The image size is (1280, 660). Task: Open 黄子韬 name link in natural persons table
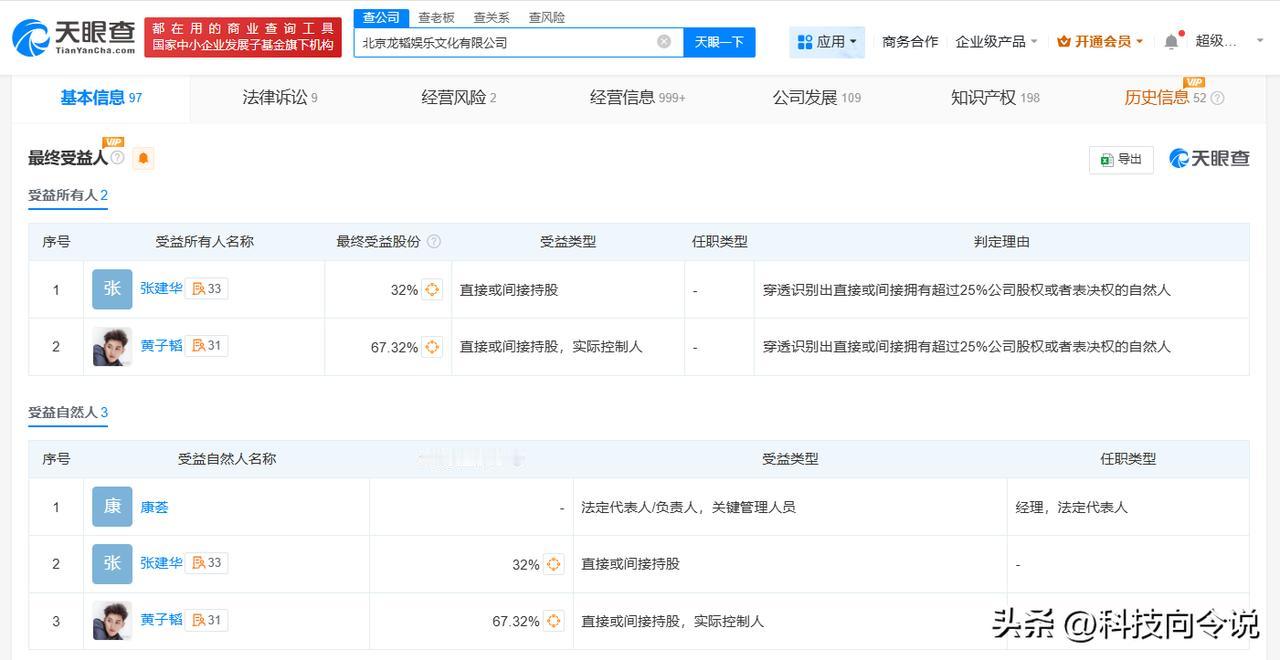161,620
